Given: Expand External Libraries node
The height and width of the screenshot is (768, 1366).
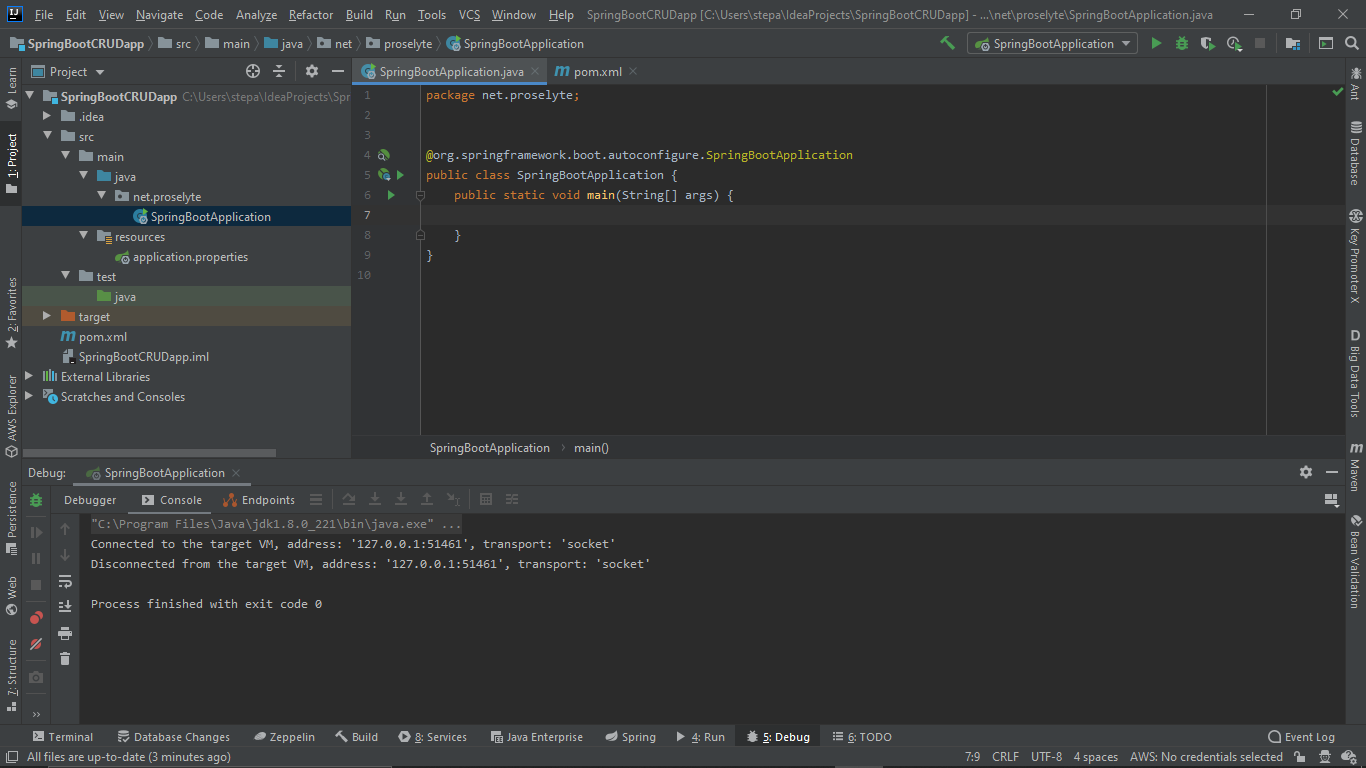Looking at the screenshot, I should 29,376.
